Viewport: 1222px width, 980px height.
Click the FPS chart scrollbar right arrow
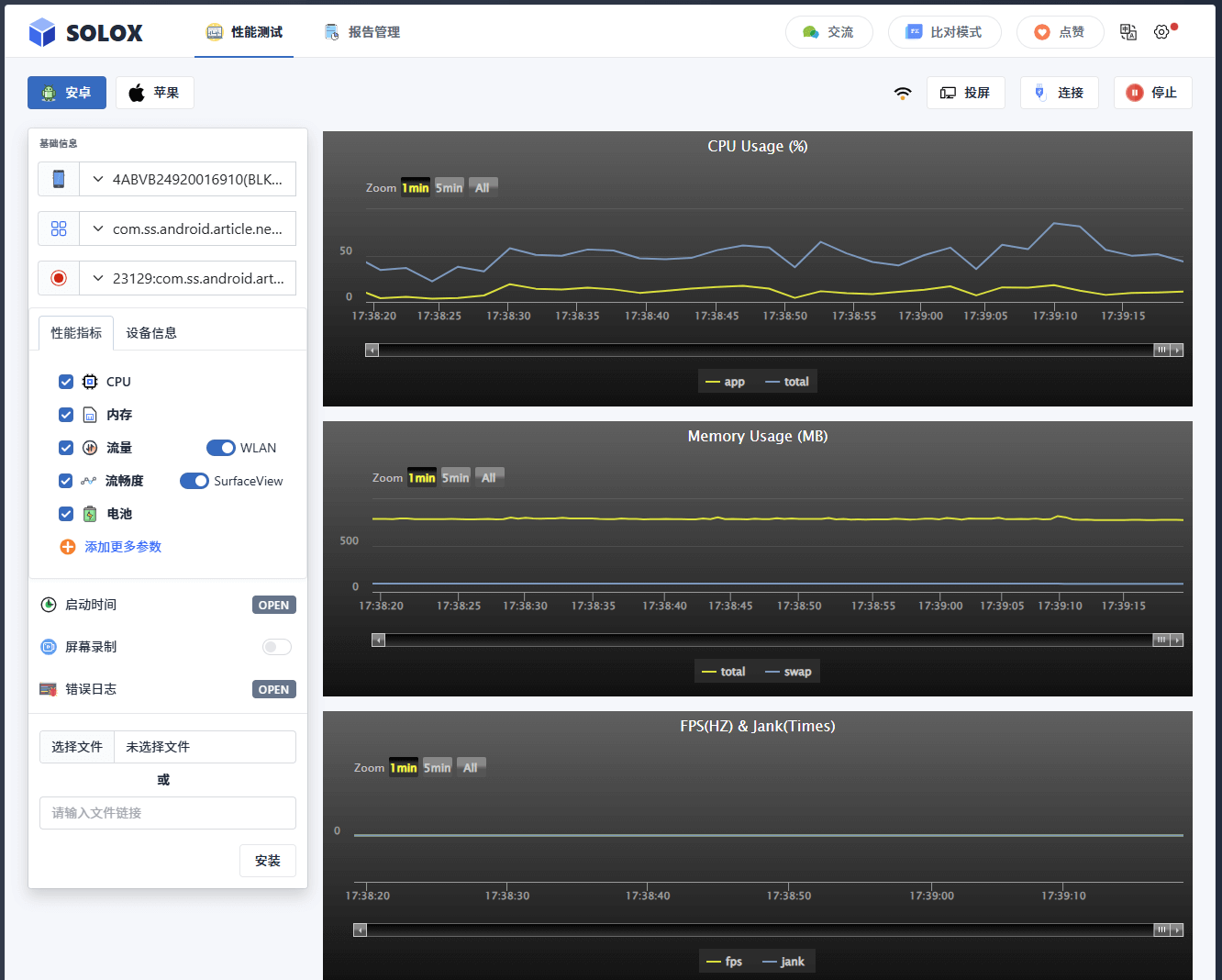(1177, 930)
